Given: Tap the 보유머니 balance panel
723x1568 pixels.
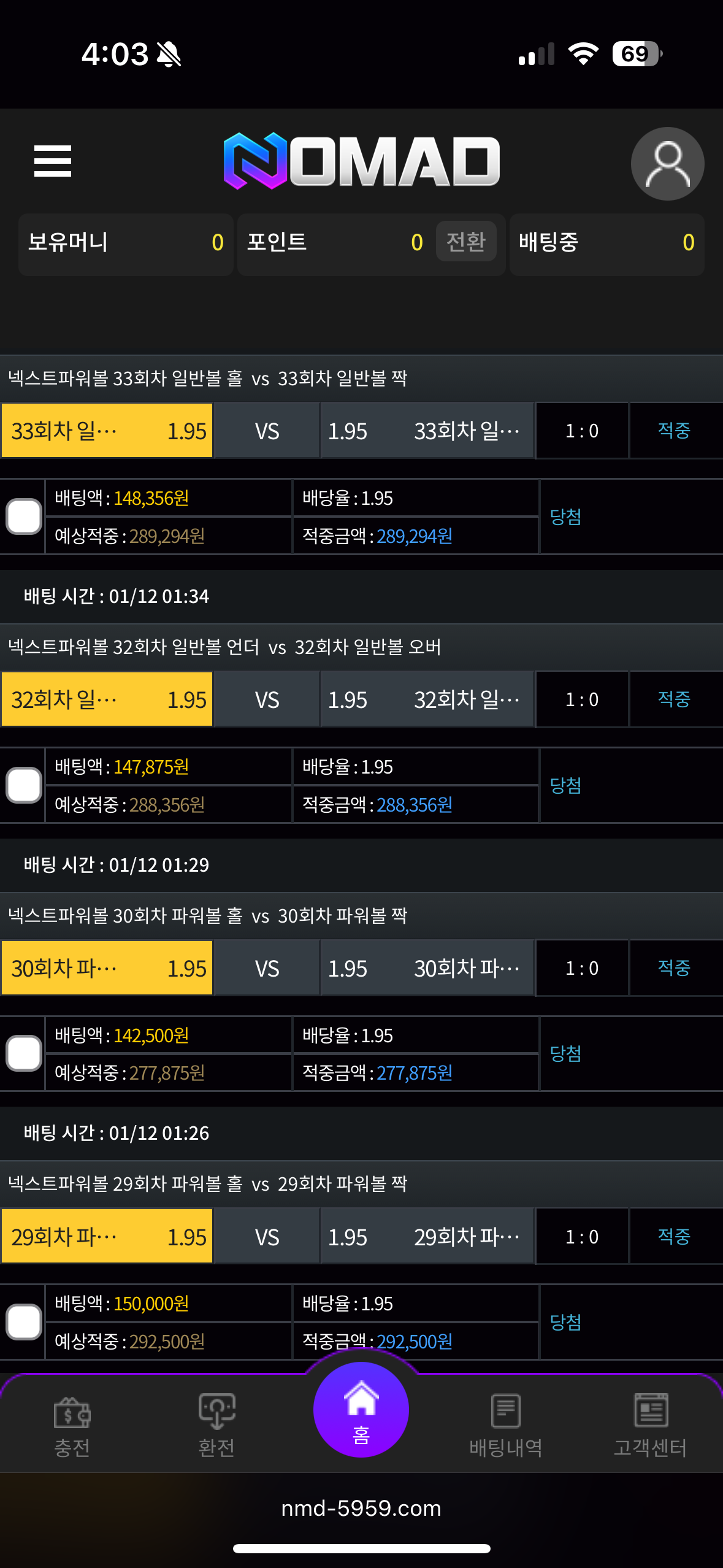Looking at the screenshot, I should coord(126,244).
